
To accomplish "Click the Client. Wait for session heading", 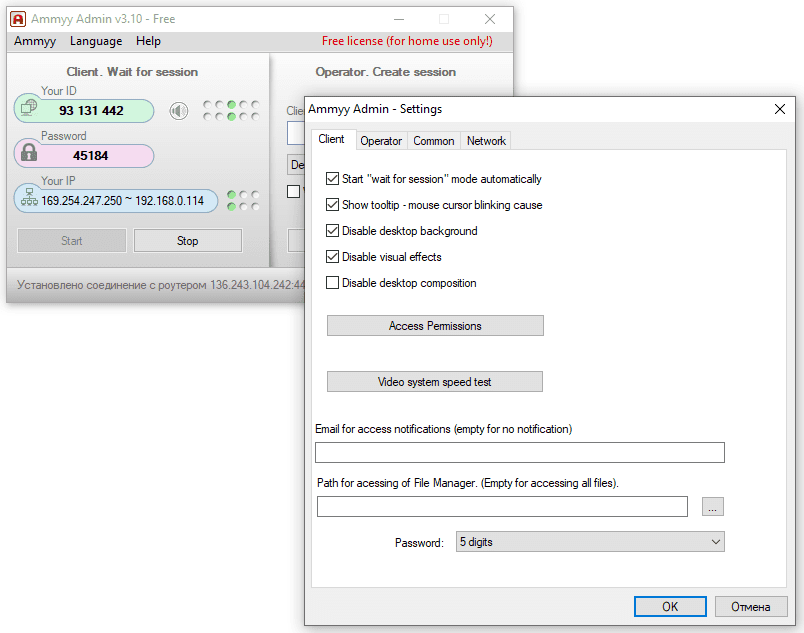I will click(x=132, y=72).
